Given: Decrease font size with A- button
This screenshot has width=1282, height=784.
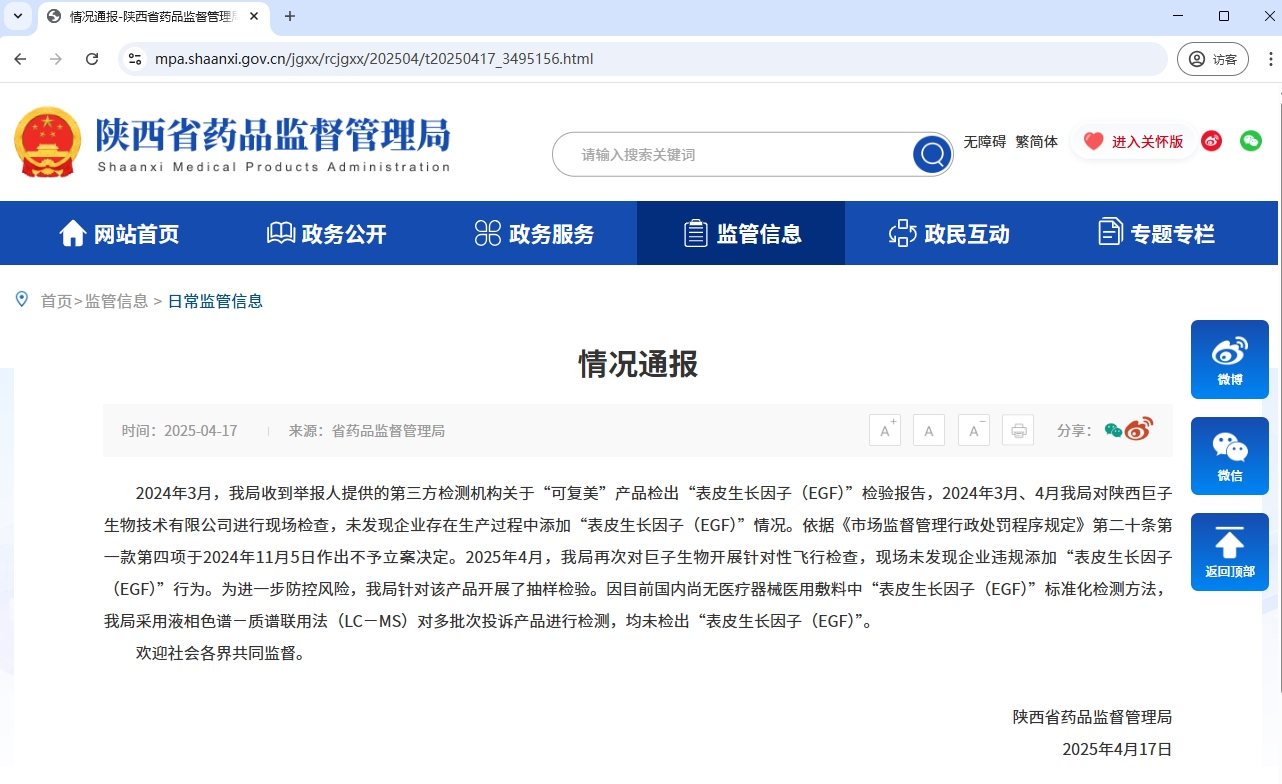Looking at the screenshot, I should [973, 431].
